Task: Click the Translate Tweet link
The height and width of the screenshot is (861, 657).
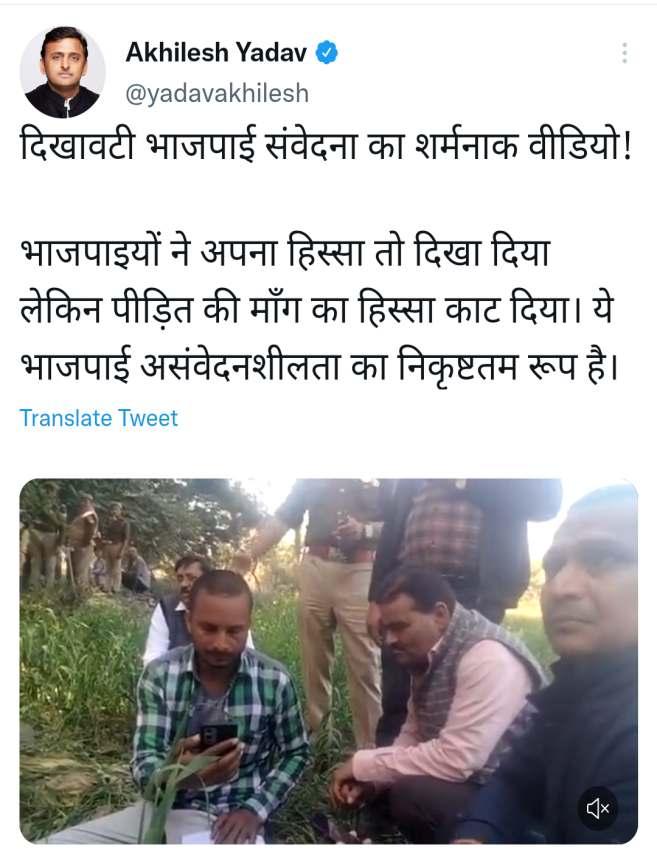Action: pyautogui.click(x=99, y=418)
